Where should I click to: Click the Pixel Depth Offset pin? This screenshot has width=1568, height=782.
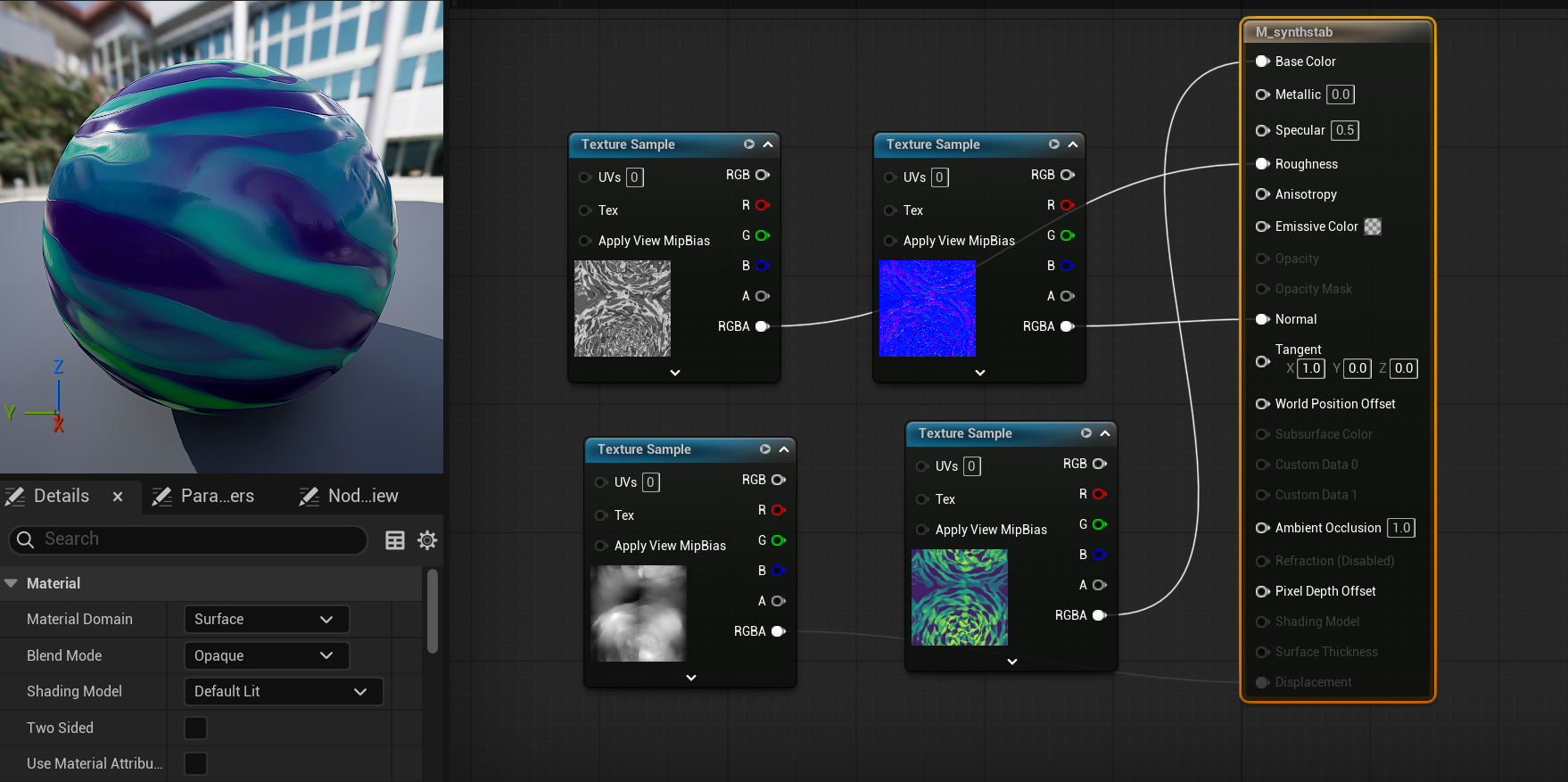click(1263, 591)
